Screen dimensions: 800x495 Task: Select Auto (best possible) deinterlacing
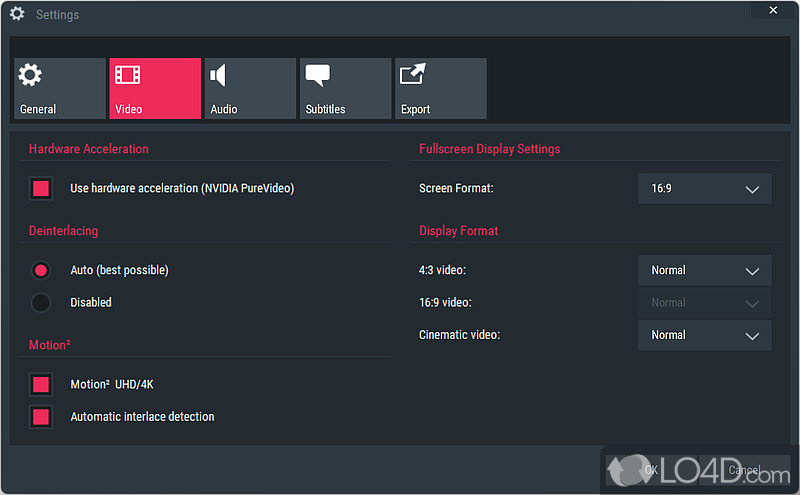41,270
